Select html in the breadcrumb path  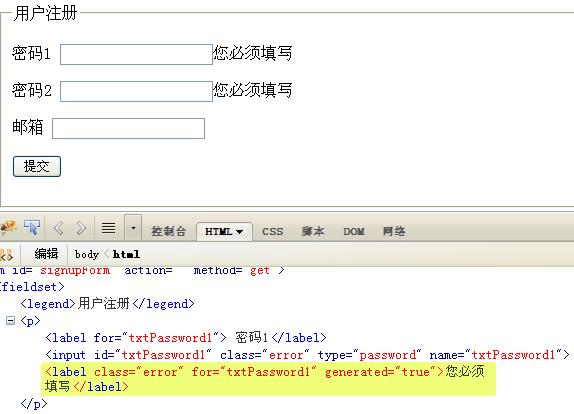[126, 254]
